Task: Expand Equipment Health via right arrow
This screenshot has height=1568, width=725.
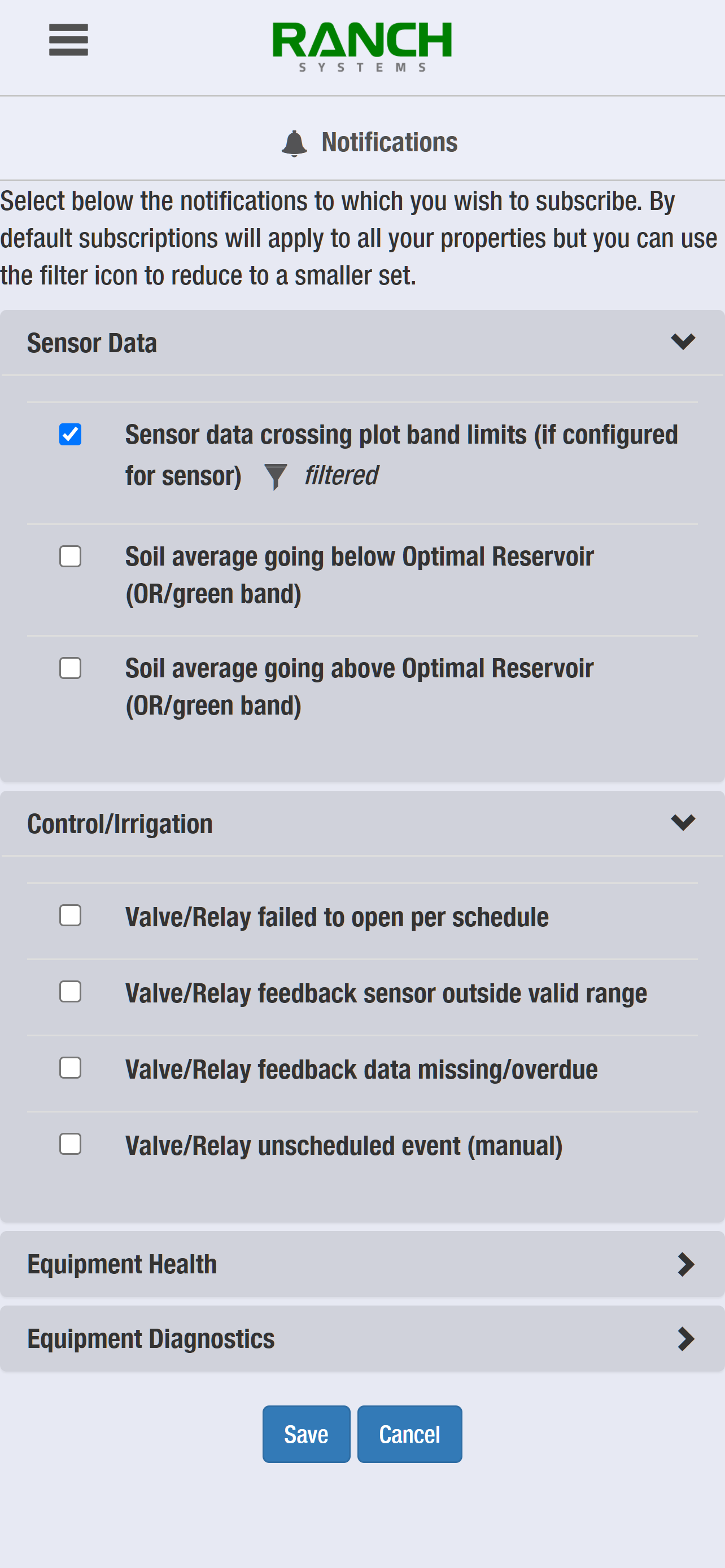Action: tap(685, 1264)
